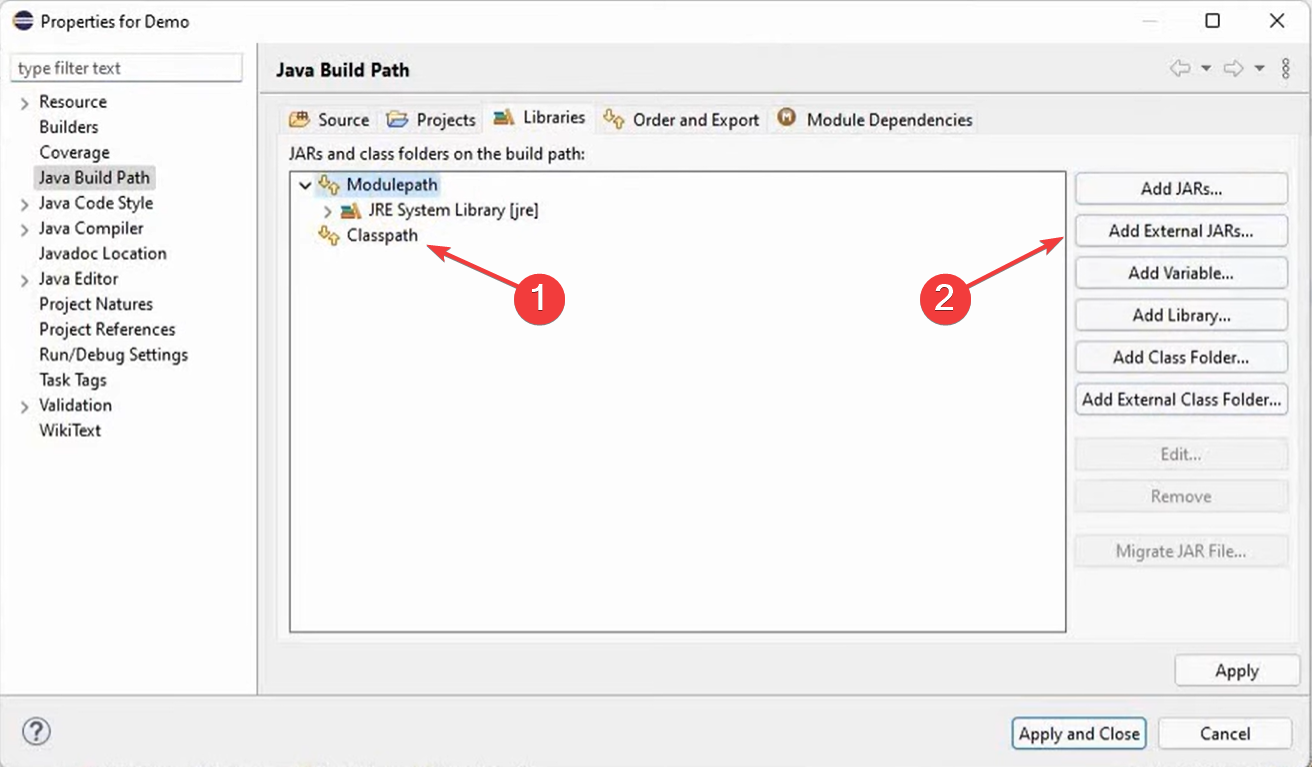Image resolution: width=1312 pixels, height=767 pixels.
Task: Click the back navigation arrow icon
Action: click(x=1181, y=68)
